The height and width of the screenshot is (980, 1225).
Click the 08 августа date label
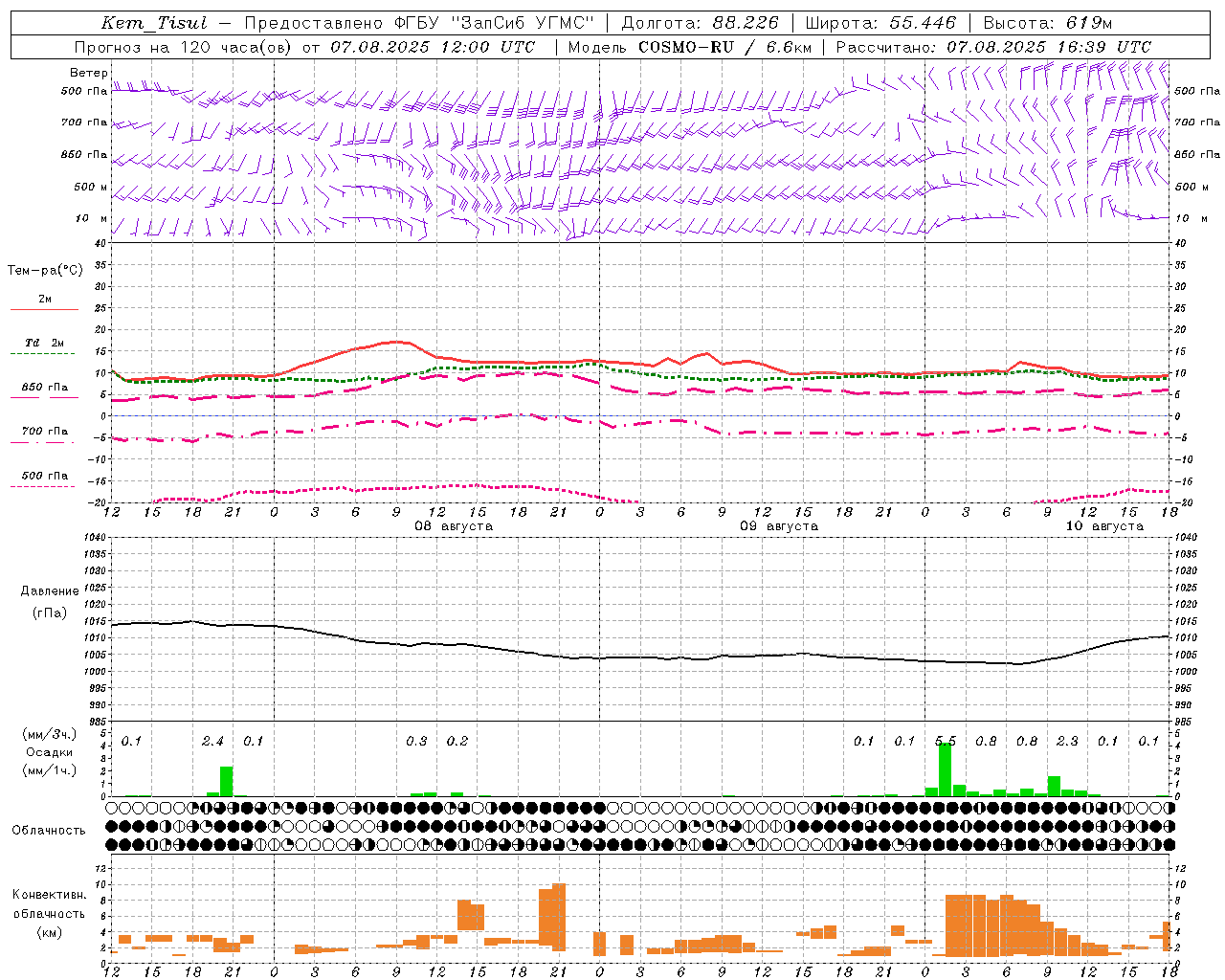click(453, 526)
